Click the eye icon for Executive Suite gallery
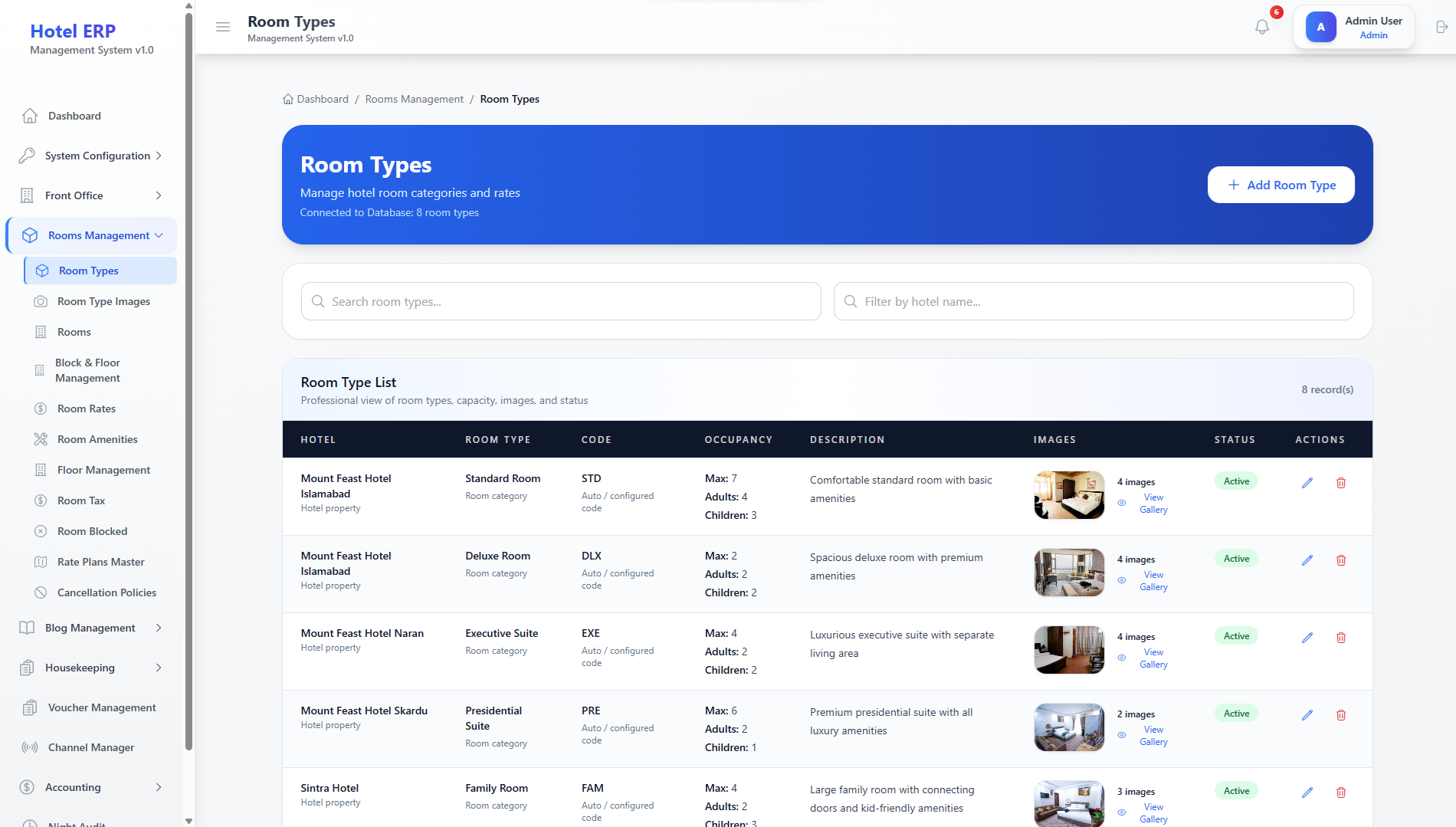This screenshot has height=827, width=1456. pos(1122,658)
